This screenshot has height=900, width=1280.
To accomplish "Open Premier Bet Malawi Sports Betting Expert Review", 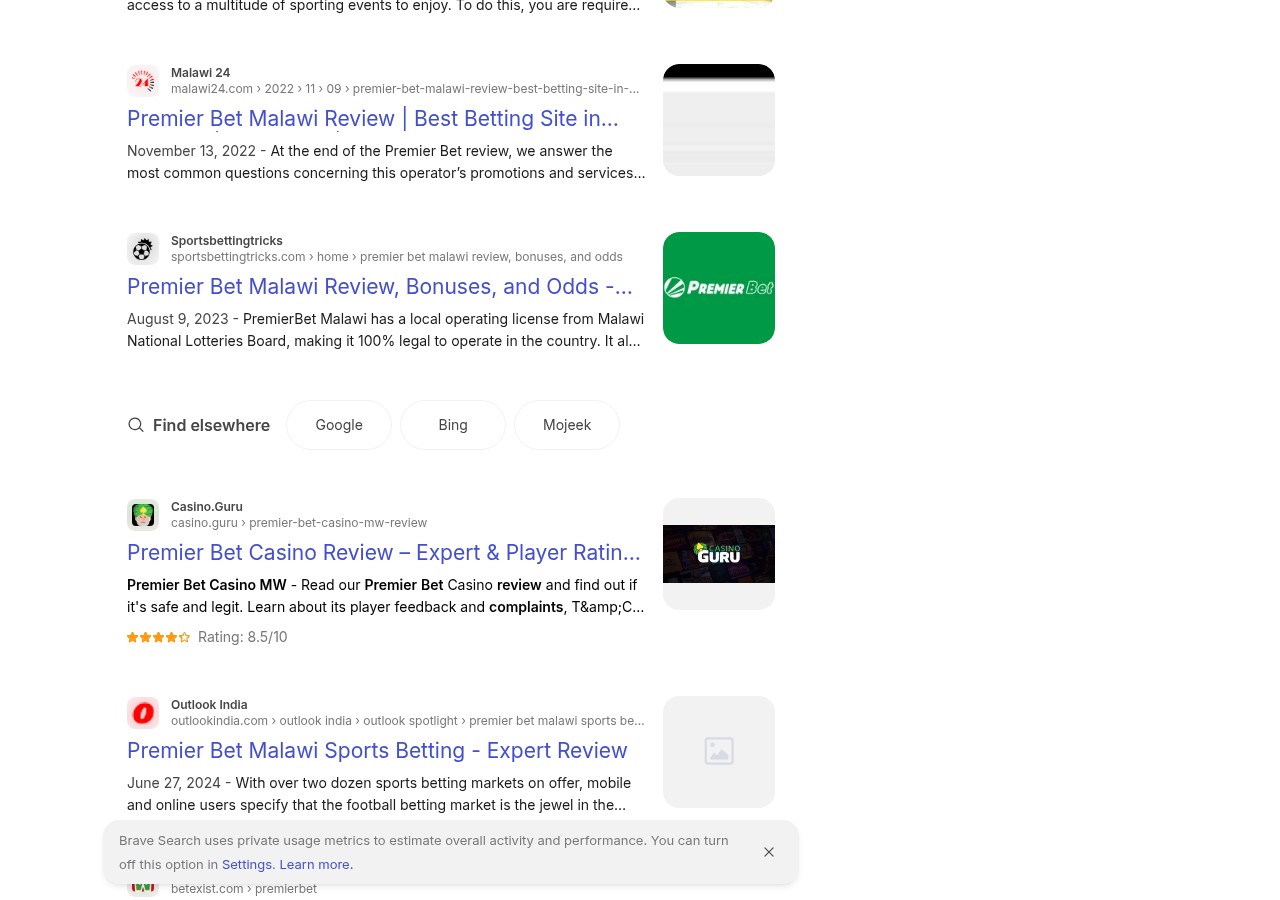I will click(377, 750).
